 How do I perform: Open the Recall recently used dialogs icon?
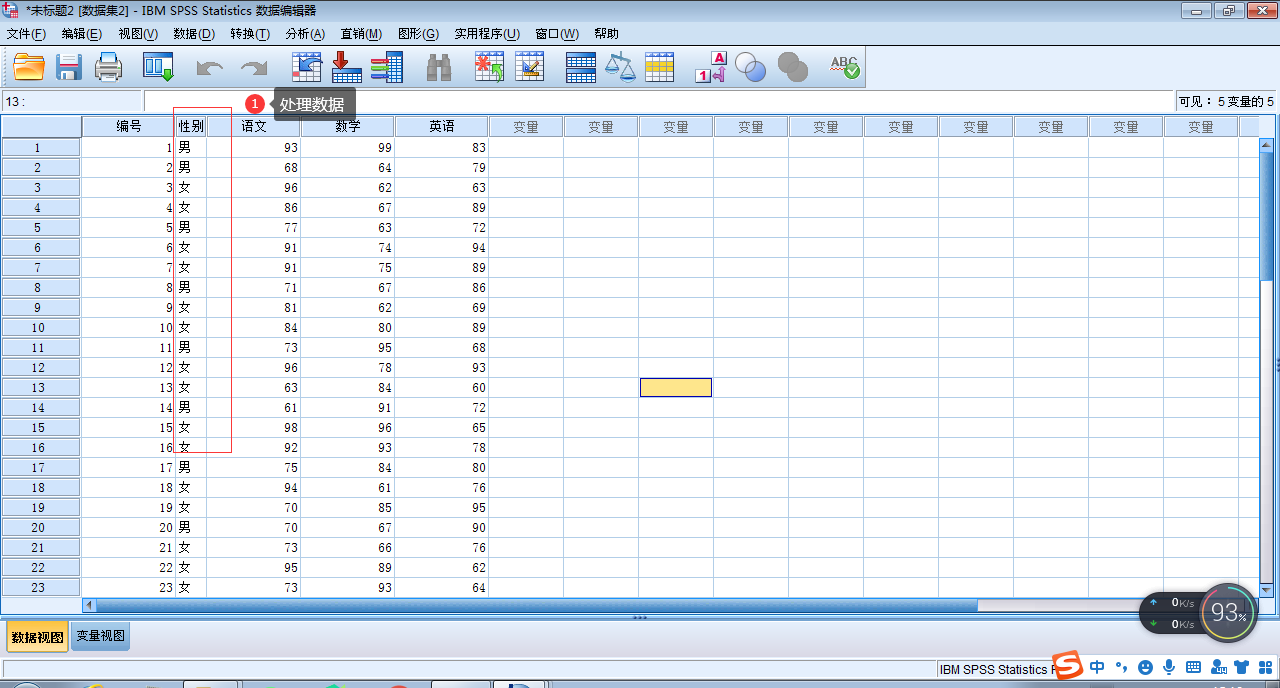click(158, 67)
